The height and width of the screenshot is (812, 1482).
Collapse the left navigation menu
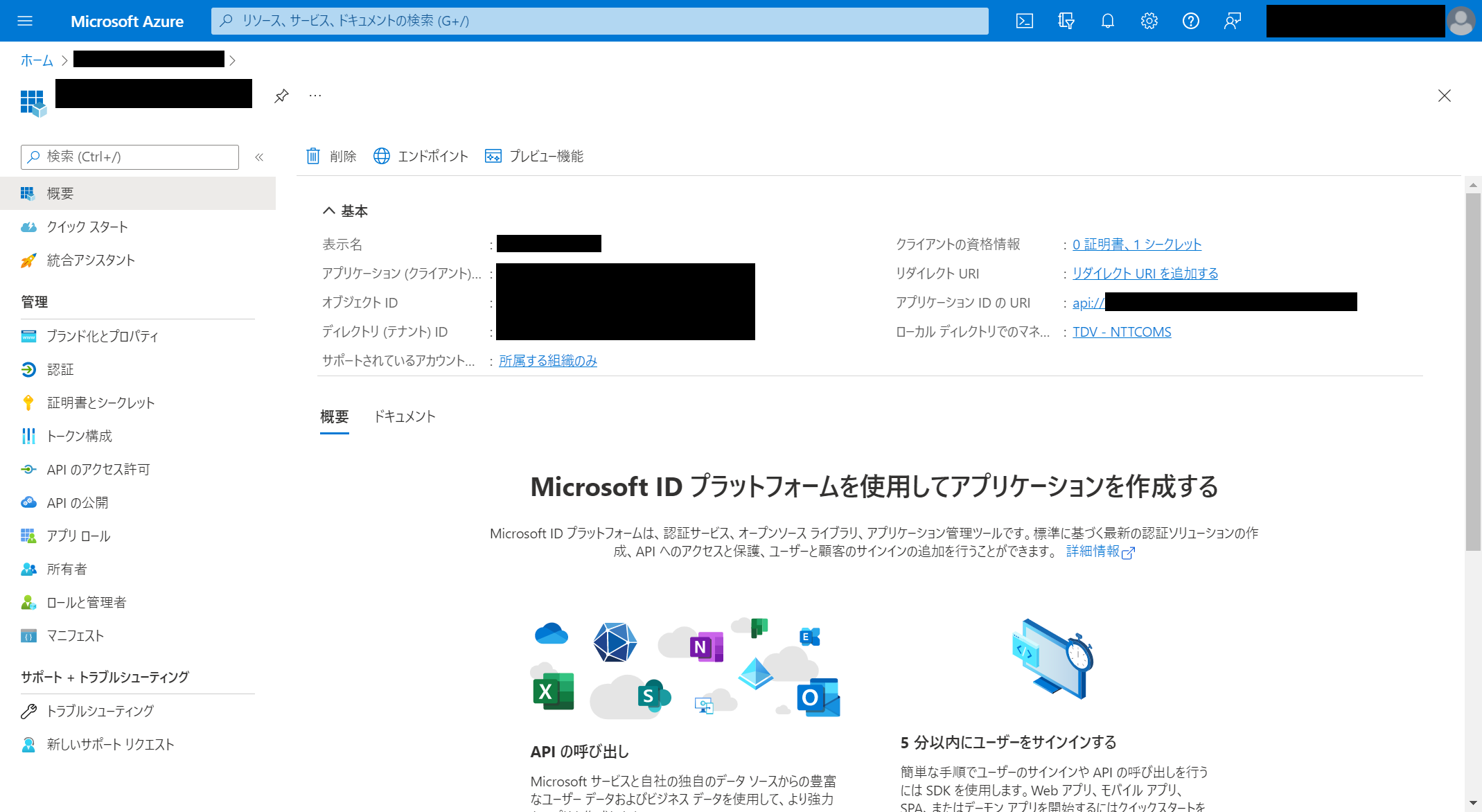tap(259, 157)
